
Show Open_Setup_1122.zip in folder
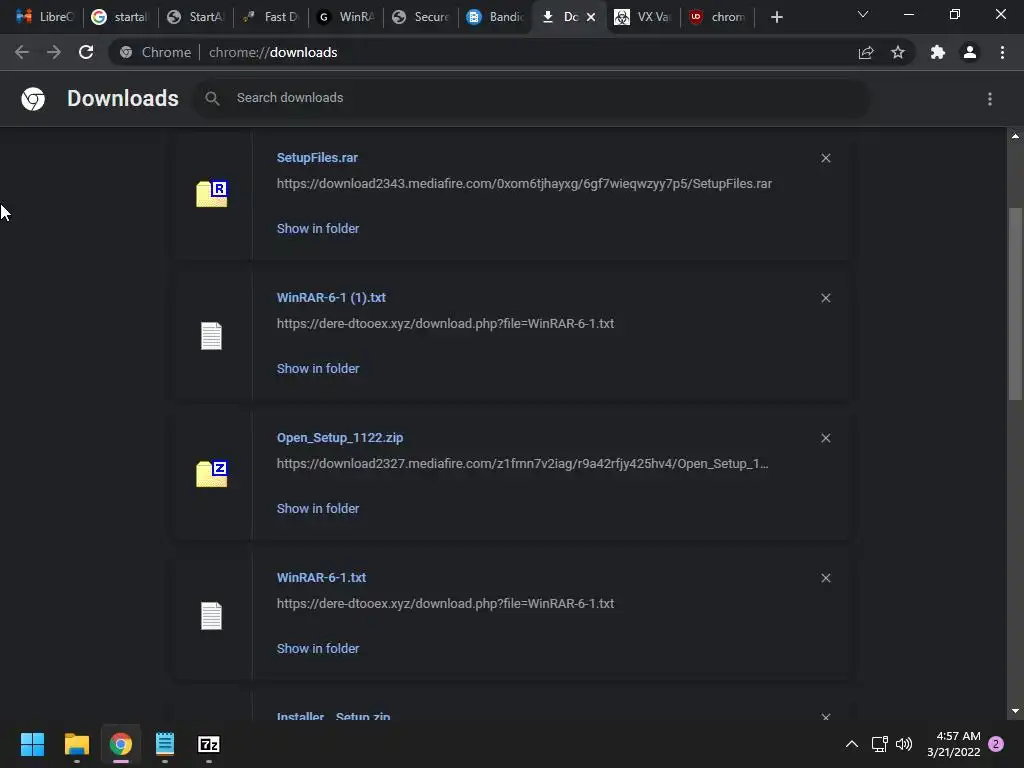318,508
